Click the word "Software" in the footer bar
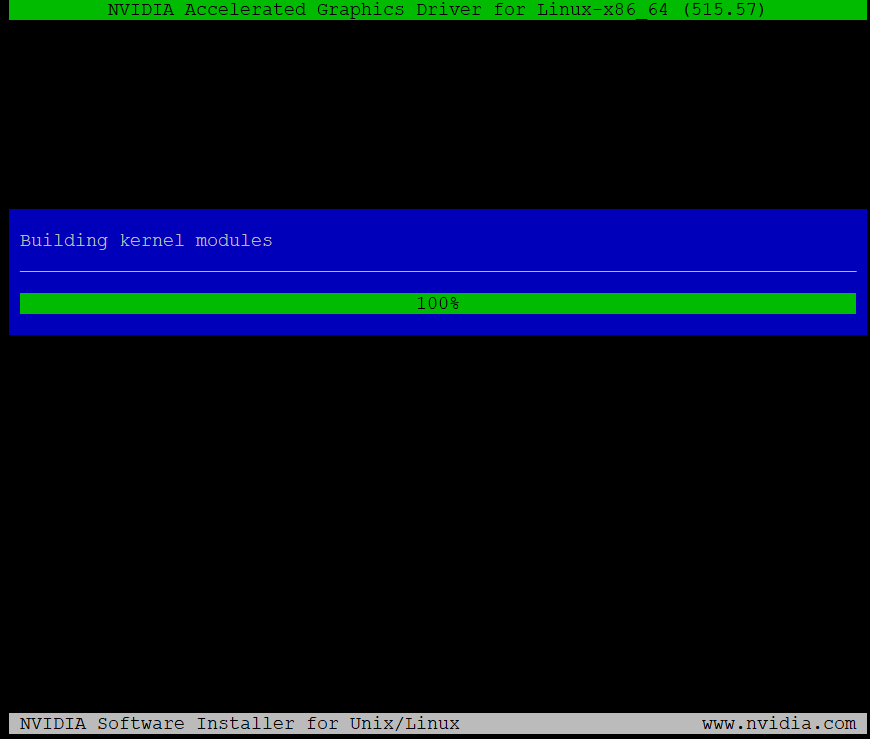 click(140, 724)
